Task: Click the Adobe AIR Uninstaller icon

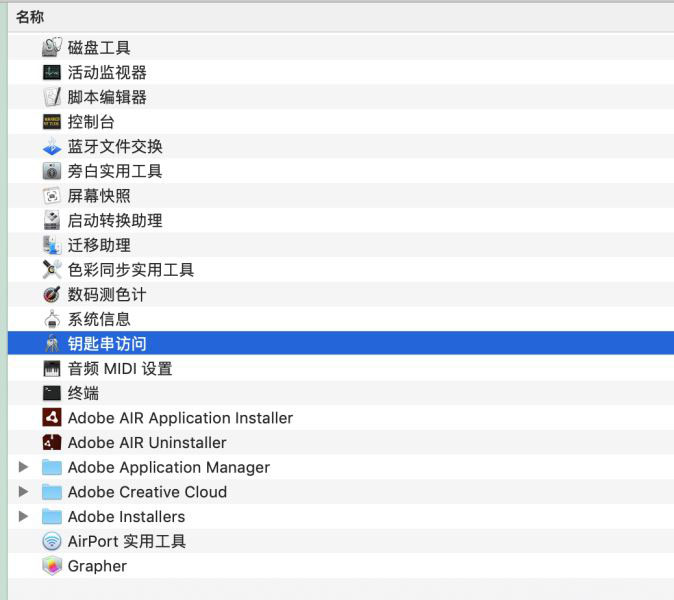Action: [x=52, y=442]
